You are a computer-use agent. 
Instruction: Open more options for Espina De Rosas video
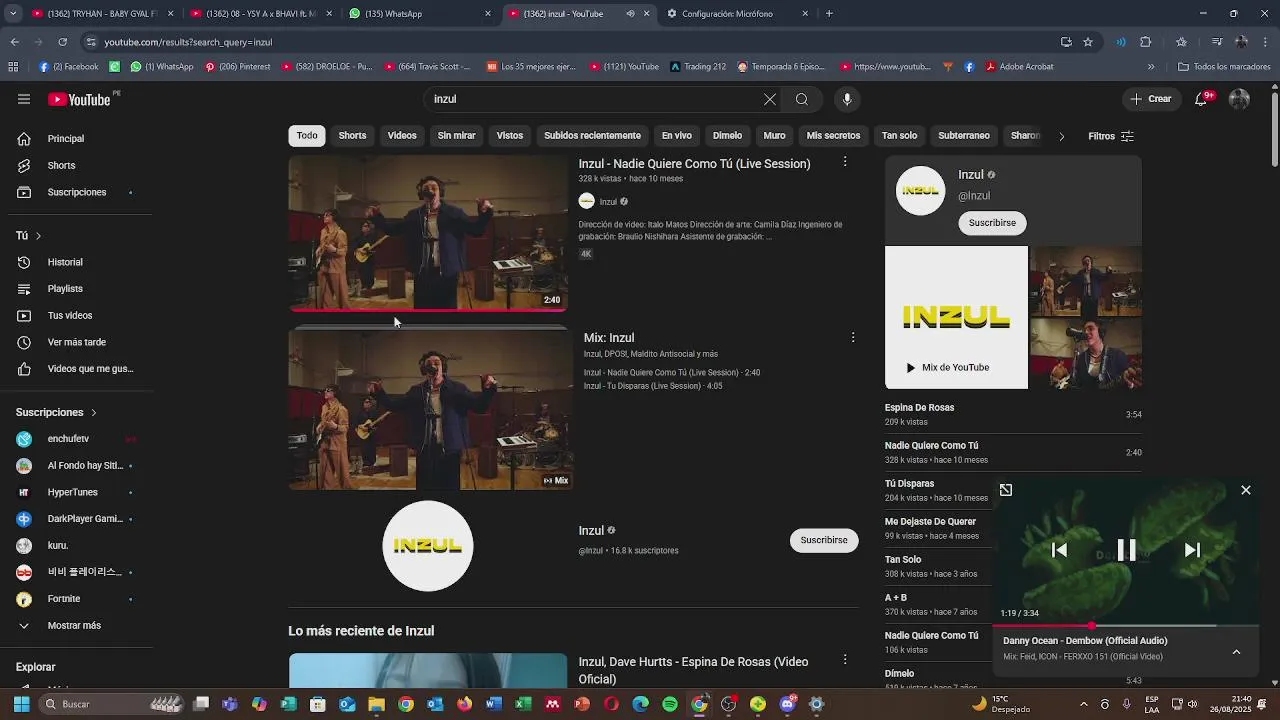pyautogui.click(x=845, y=660)
